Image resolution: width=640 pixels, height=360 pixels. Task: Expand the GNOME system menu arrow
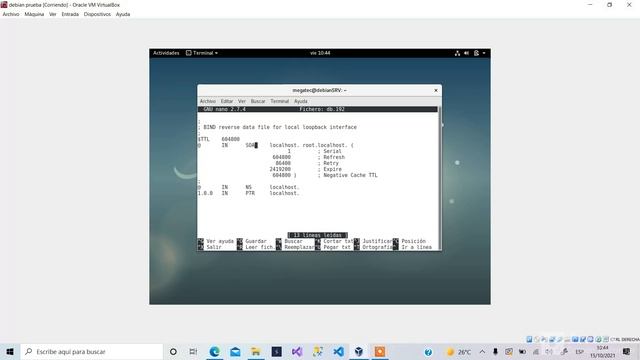(x=484, y=53)
